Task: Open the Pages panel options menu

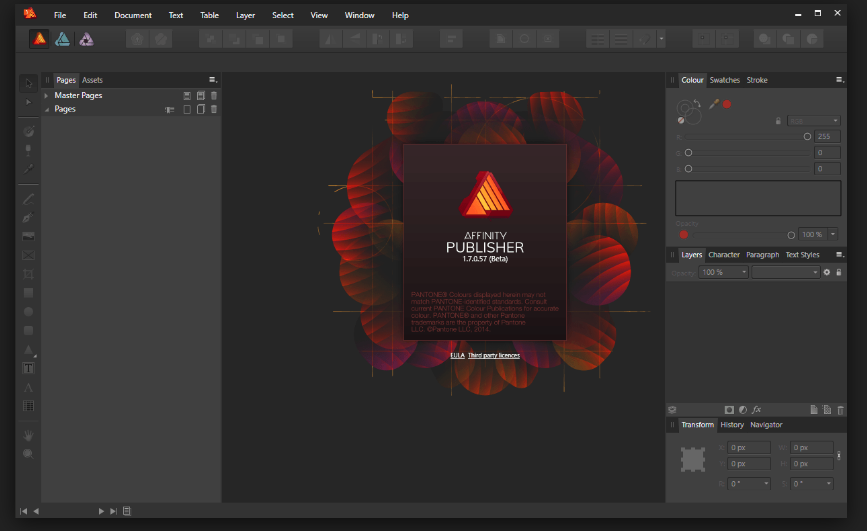Action: click(x=213, y=80)
